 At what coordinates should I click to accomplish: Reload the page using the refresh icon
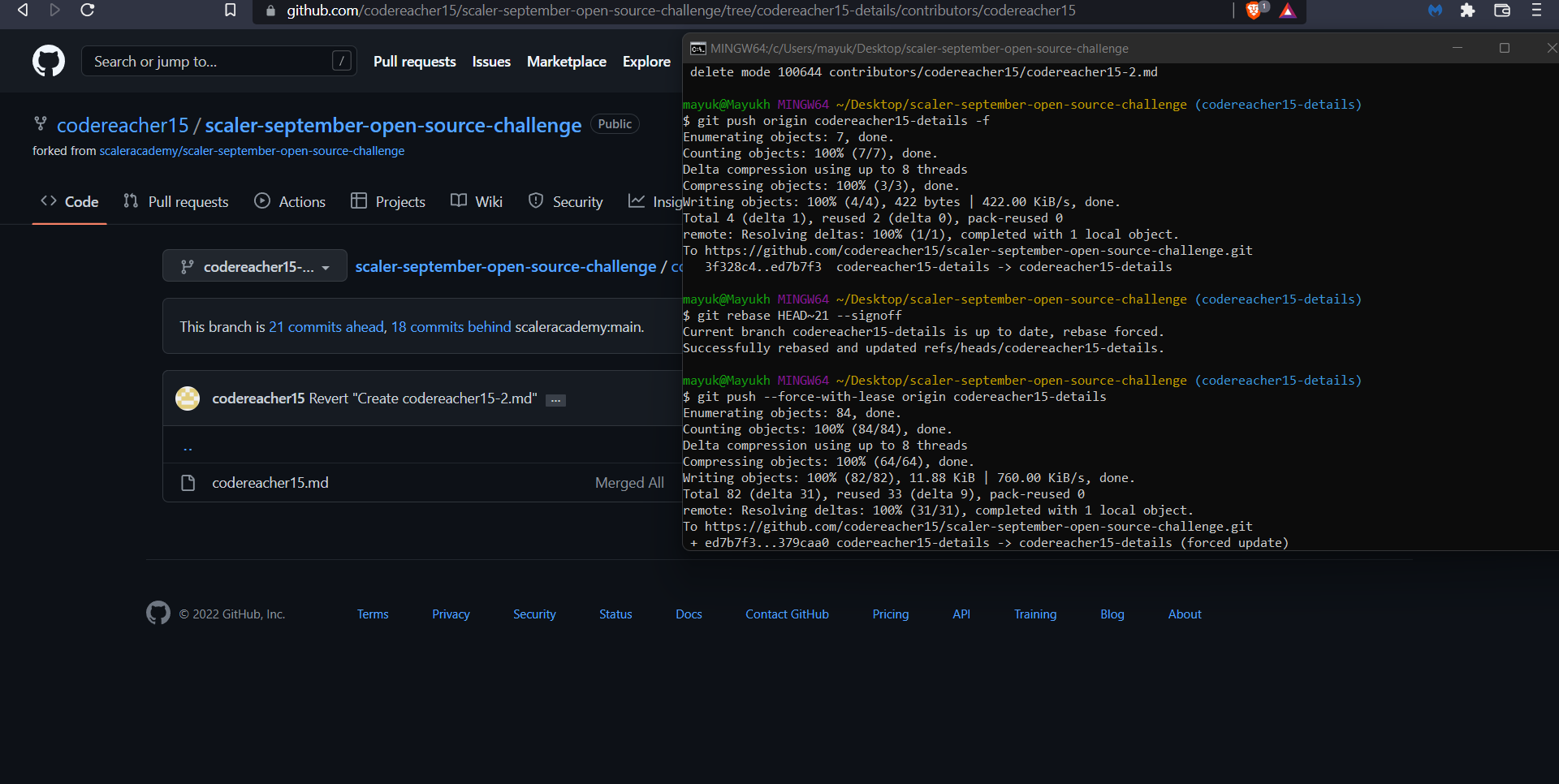(87, 11)
